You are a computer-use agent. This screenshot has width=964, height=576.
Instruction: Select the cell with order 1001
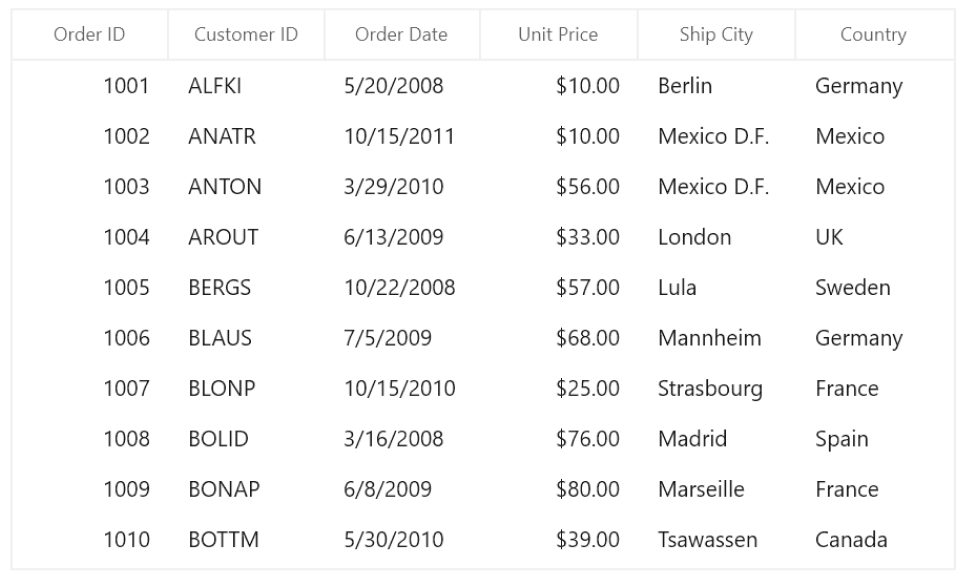click(126, 86)
